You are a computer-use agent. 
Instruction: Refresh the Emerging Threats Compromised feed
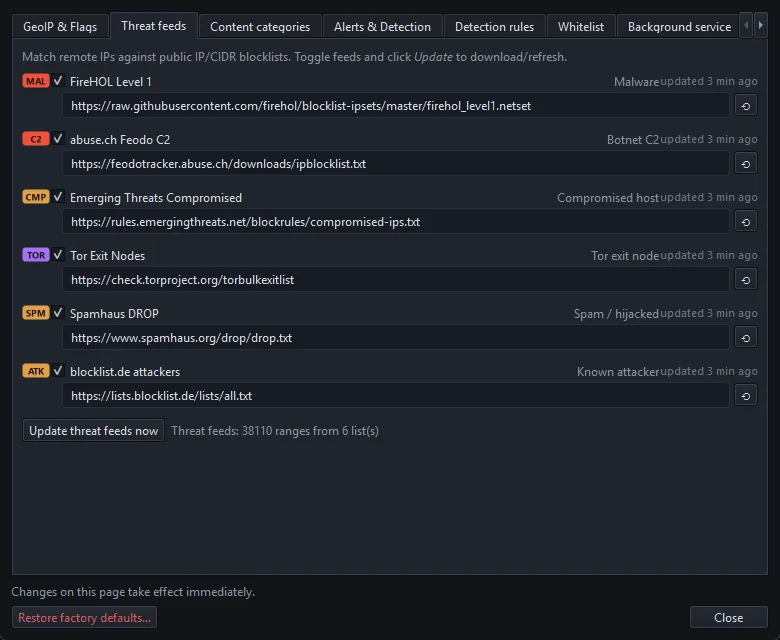pos(745,222)
